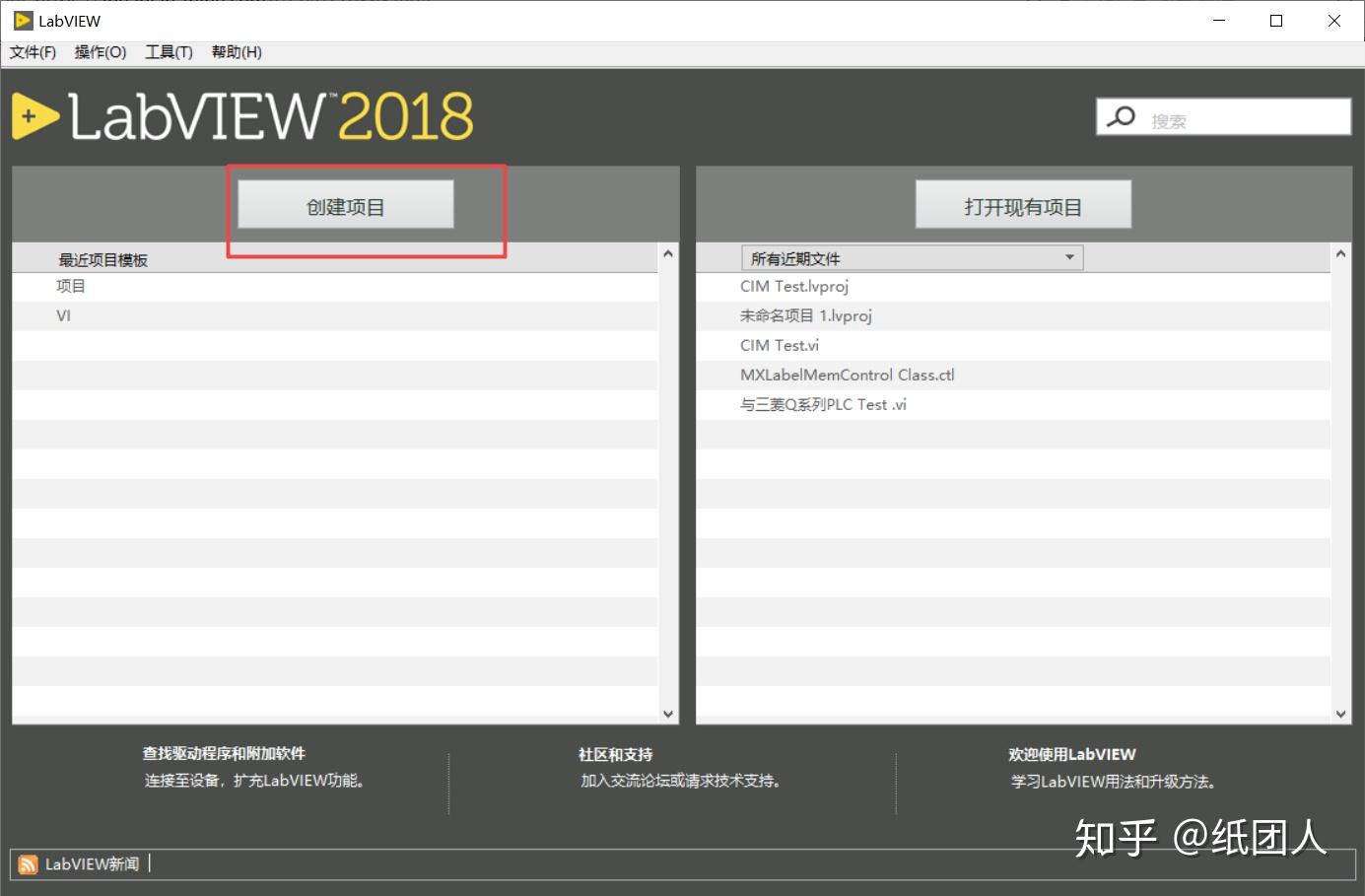1365x896 pixels.
Task: Open the 帮助(H) menu
Action: click(x=236, y=52)
